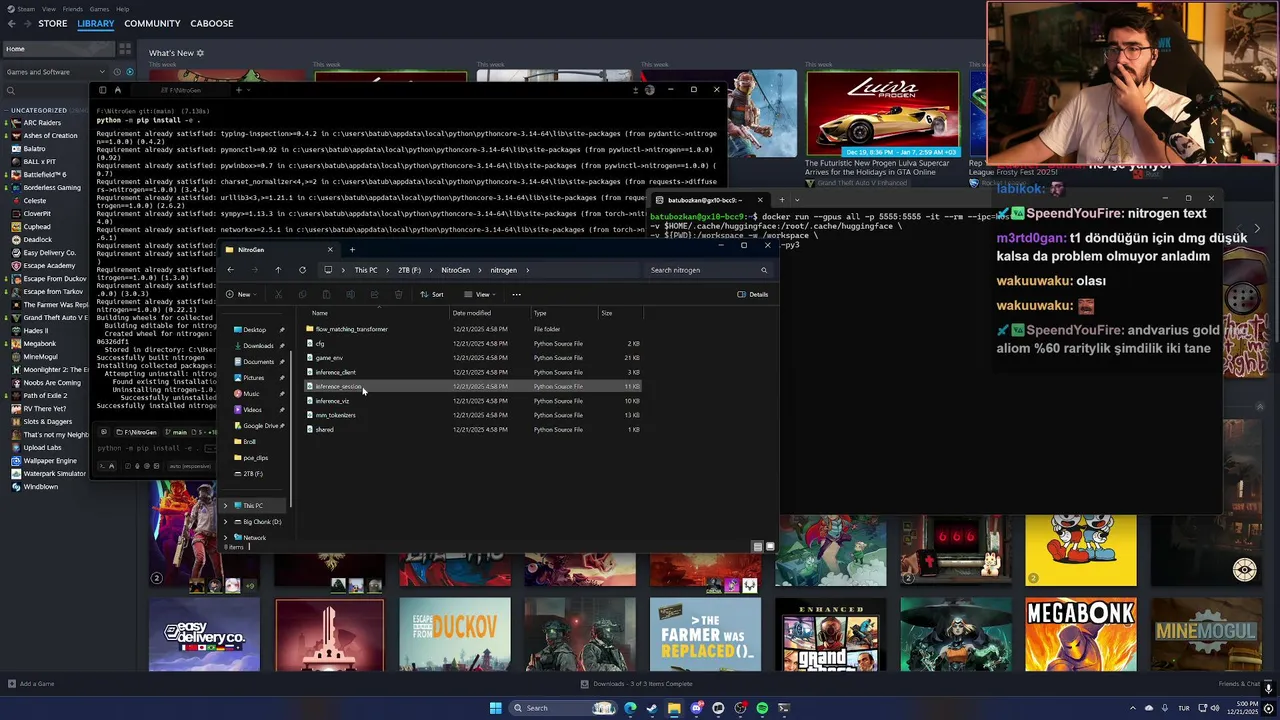
Task: Expand This PC in Explorer navigation pane
Action: pos(225,506)
